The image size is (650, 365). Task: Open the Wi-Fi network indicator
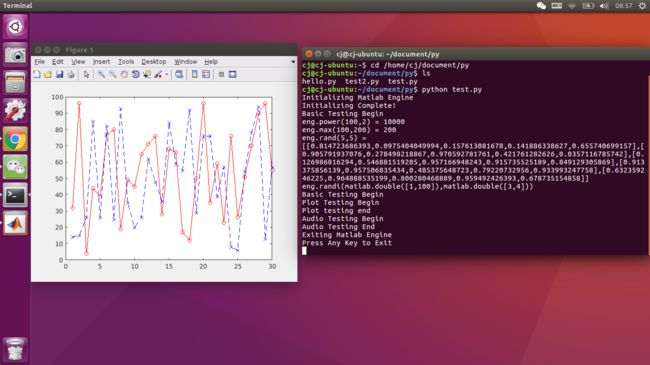(572, 6)
